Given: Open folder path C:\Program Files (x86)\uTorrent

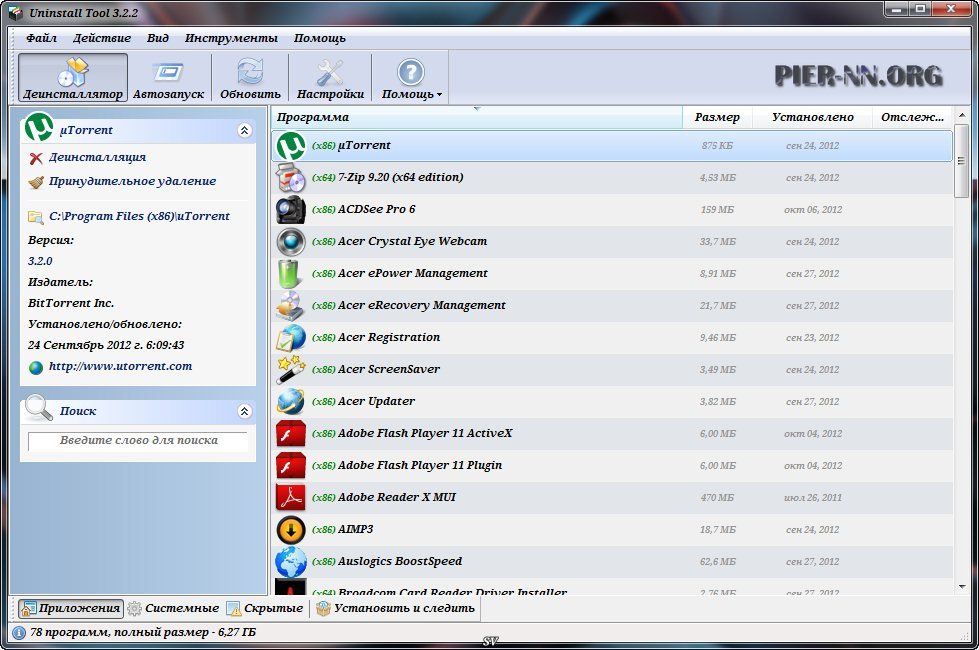Looking at the screenshot, I should (x=139, y=216).
